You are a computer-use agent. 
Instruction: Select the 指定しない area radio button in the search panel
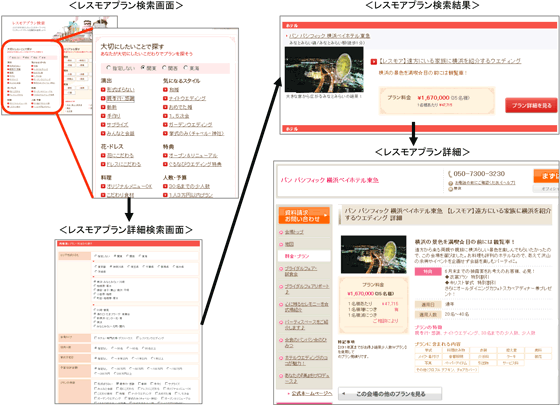pyautogui.click(x=109, y=68)
